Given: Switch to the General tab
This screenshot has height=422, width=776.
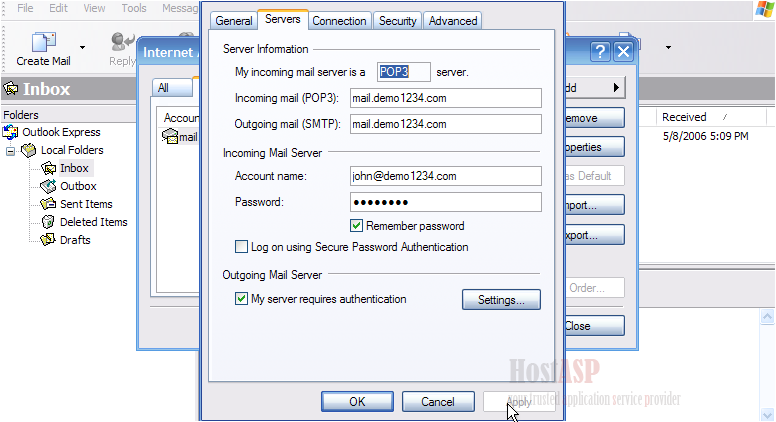Looking at the screenshot, I should [233, 20].
